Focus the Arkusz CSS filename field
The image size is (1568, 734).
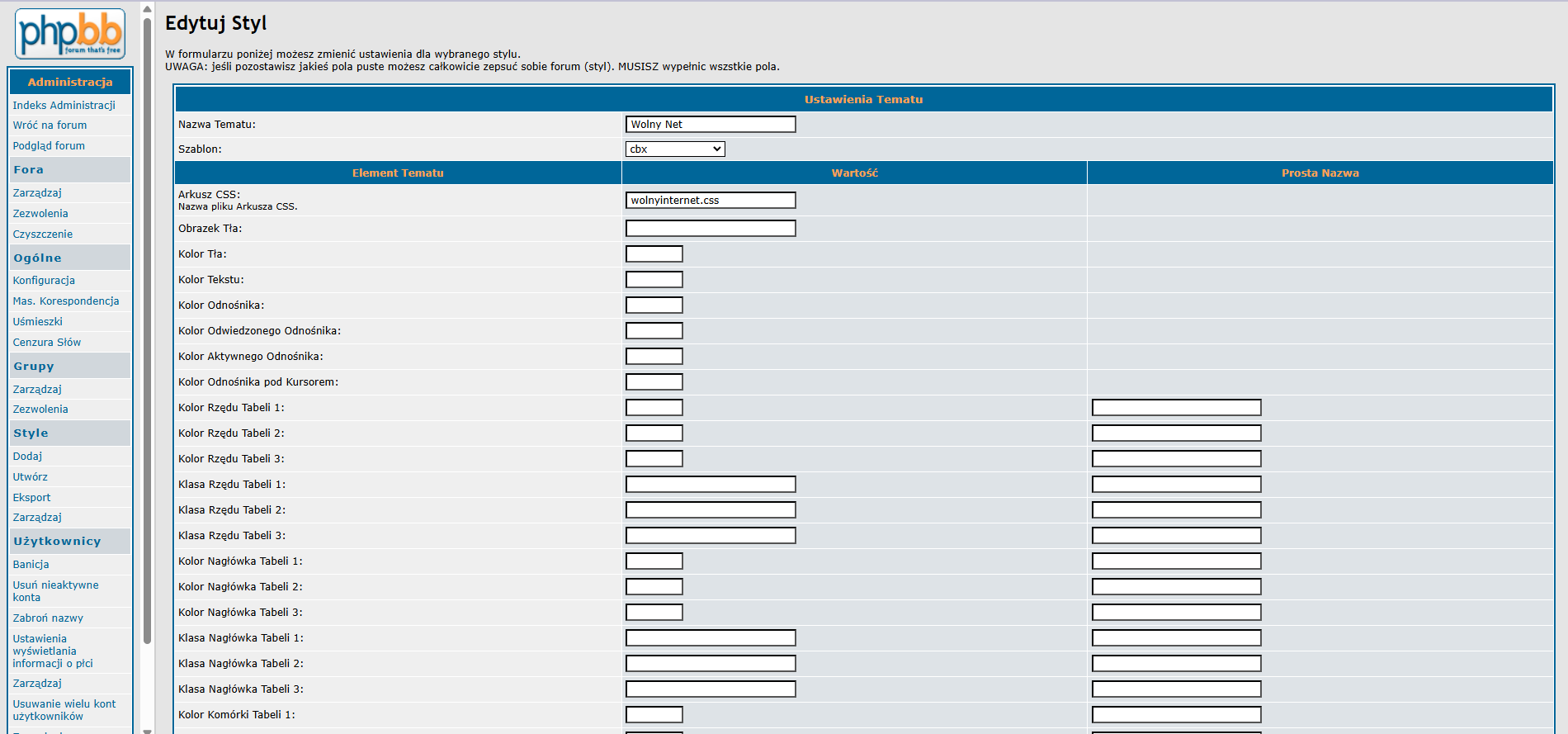coord(710,201)
